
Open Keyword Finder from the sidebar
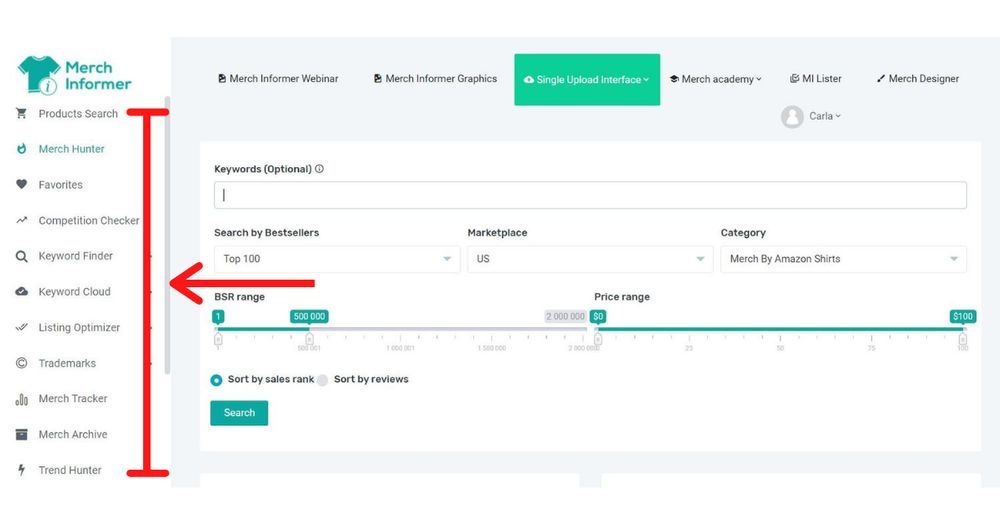76,256
